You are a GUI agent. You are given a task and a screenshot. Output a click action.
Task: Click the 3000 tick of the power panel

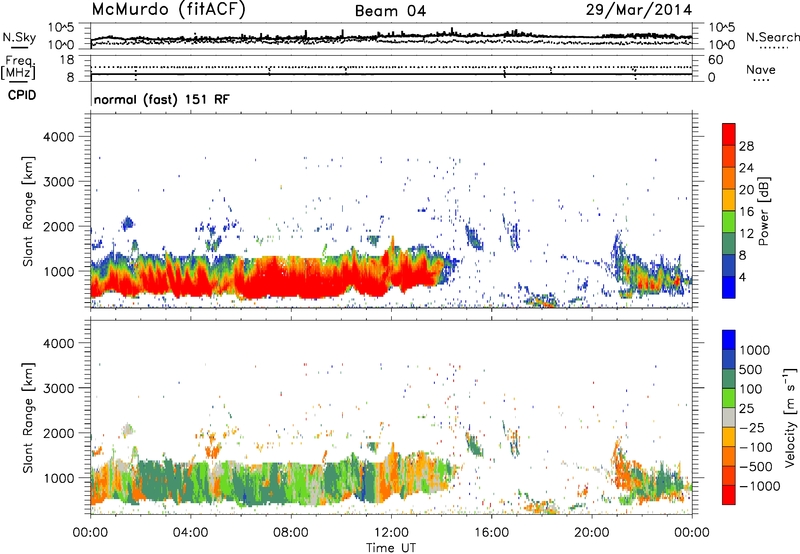[58, 182]
